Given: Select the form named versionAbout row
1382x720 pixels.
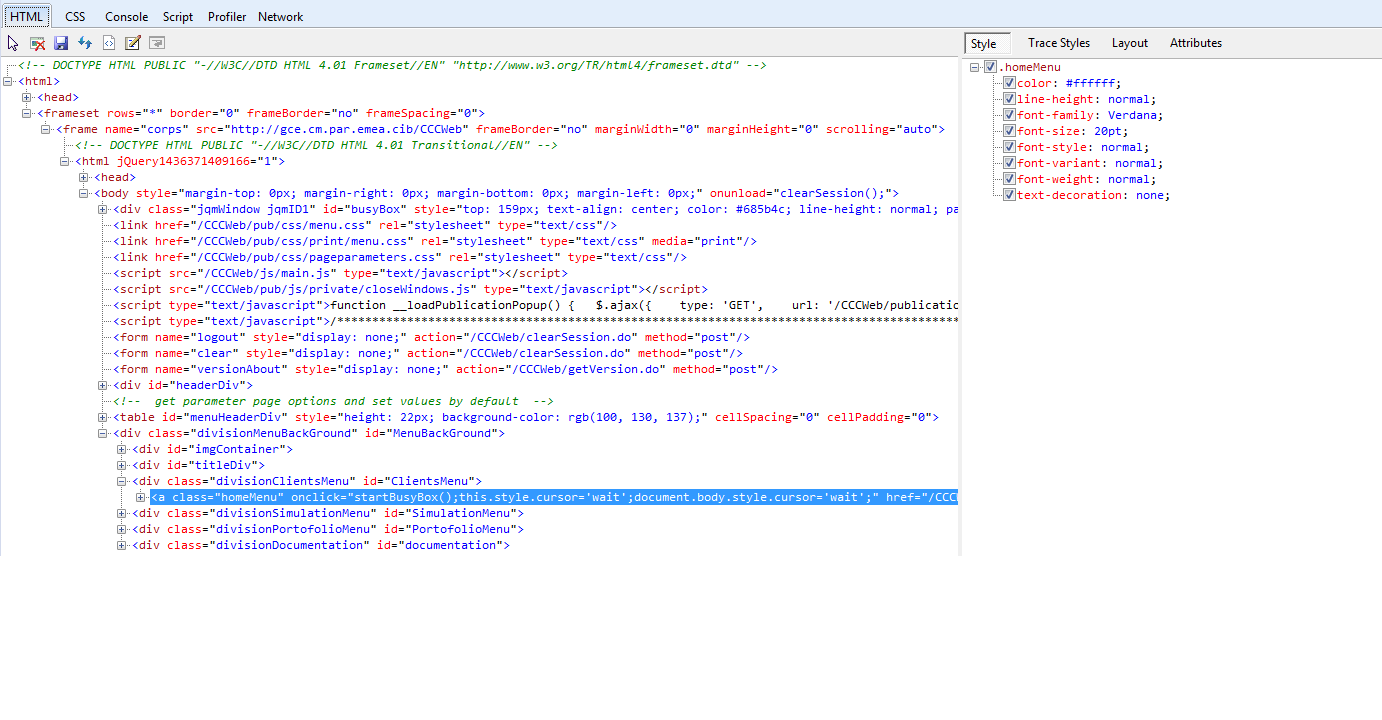Looking at the screenshot, I should point(445,369).
